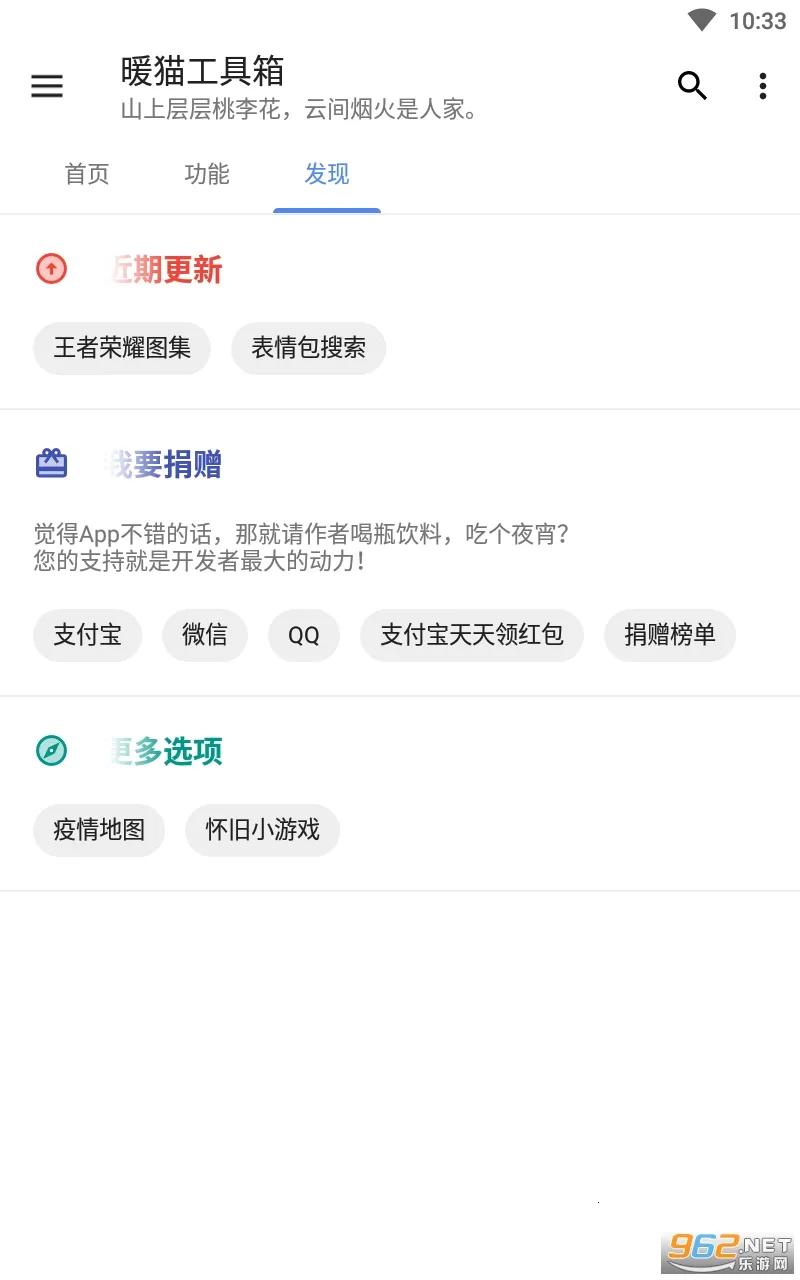800x1280 pixels.
Task: Open the hamburger navigation menu
Action: coord(47,87)
